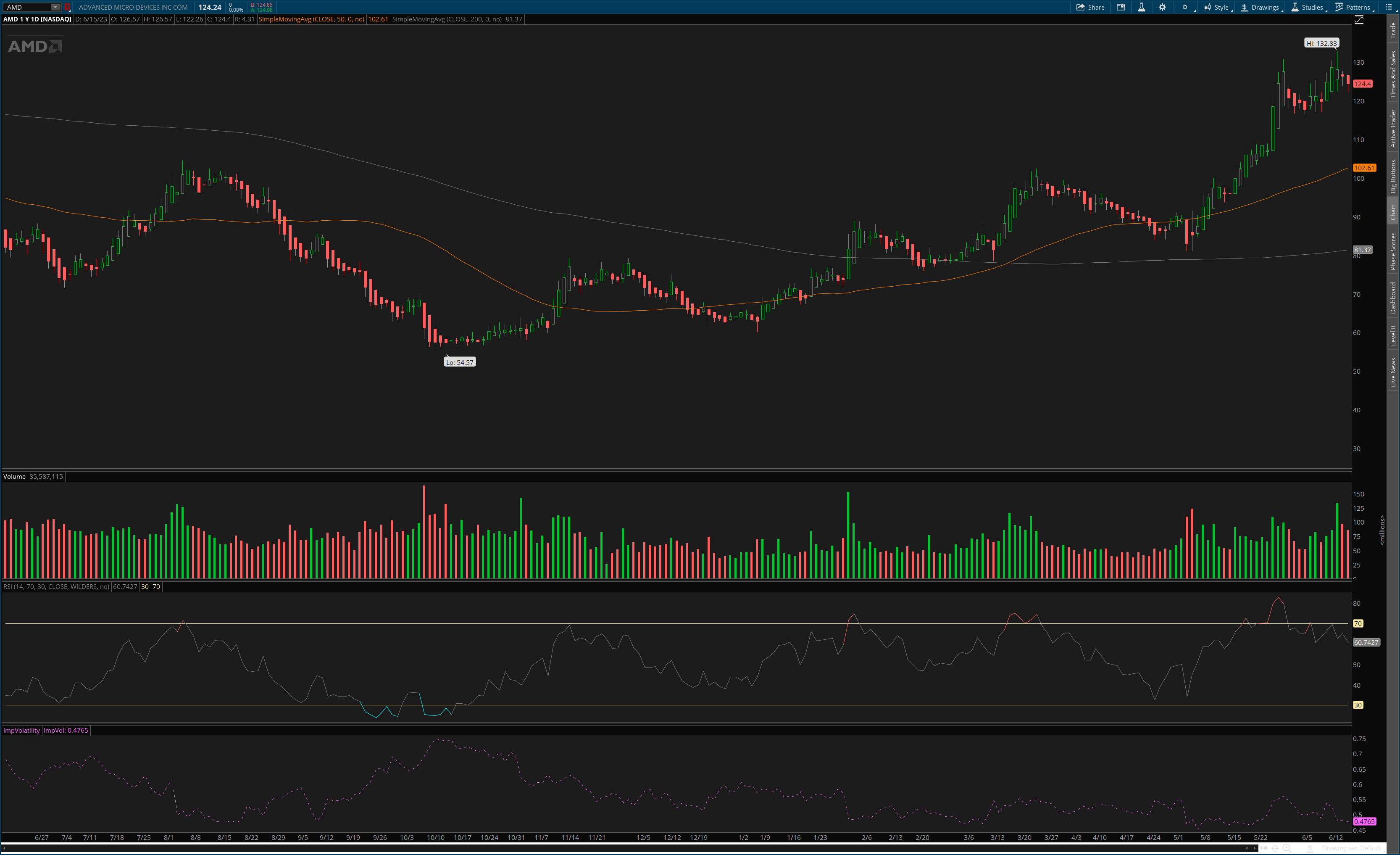The image size is (1400, 855).
Task: Open the list options menu icon
Action: click(x=1389, y=8)
